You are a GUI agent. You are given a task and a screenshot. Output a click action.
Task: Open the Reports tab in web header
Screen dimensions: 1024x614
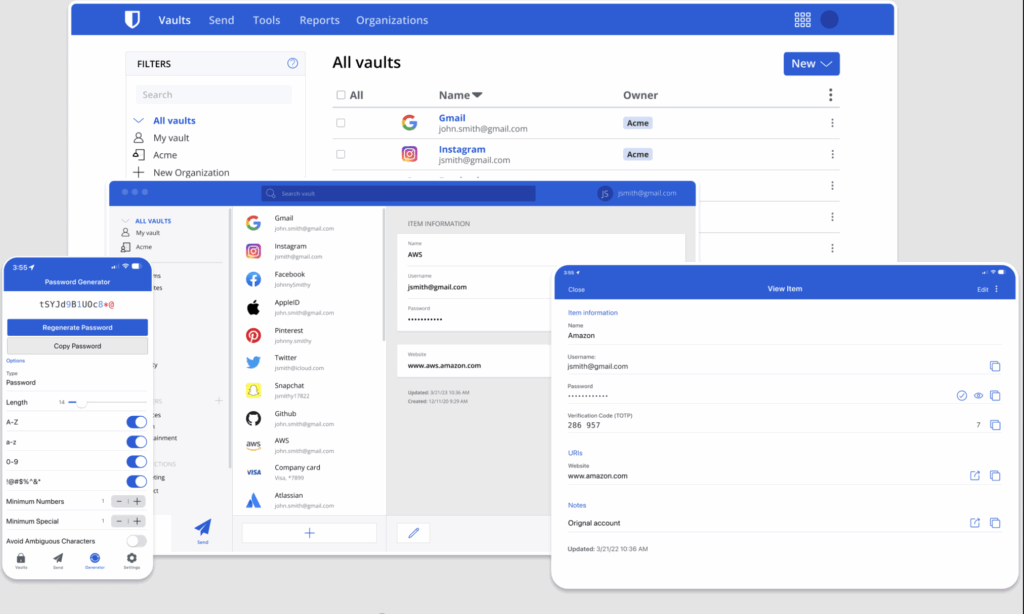[x=319, y=20]
